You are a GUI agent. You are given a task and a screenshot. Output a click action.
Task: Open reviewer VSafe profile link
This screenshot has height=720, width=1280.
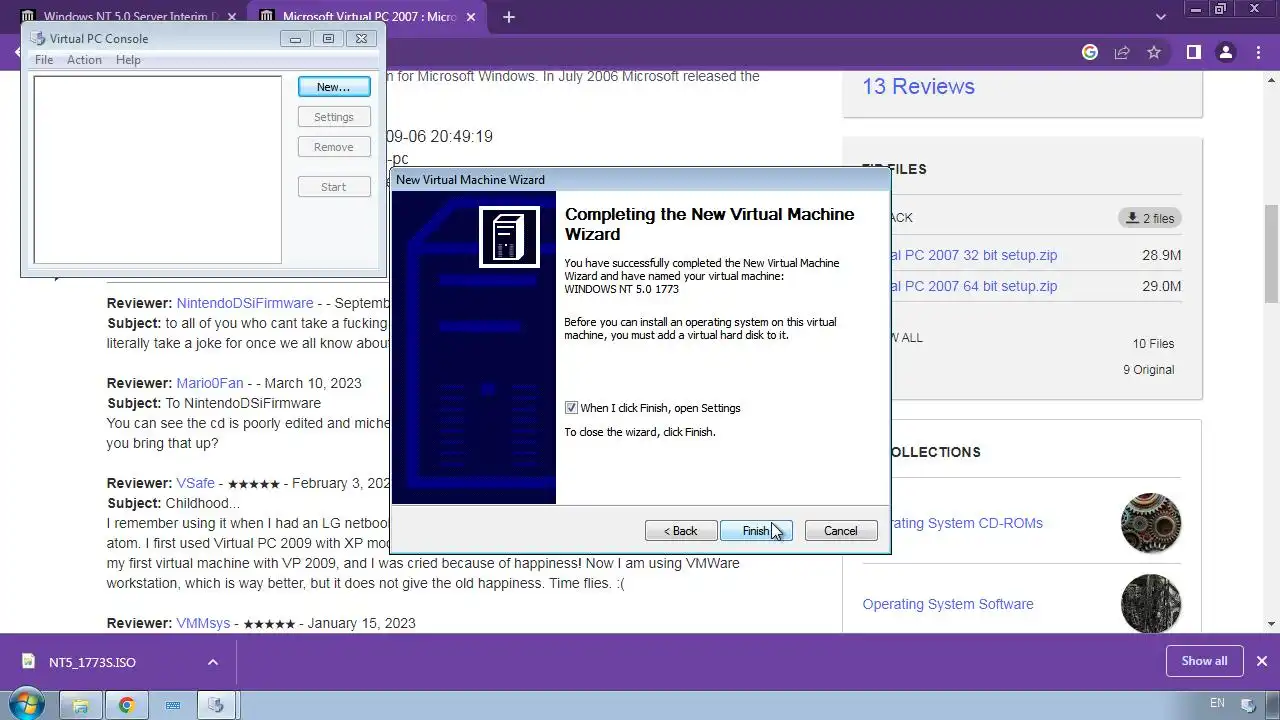click(196, 483)
